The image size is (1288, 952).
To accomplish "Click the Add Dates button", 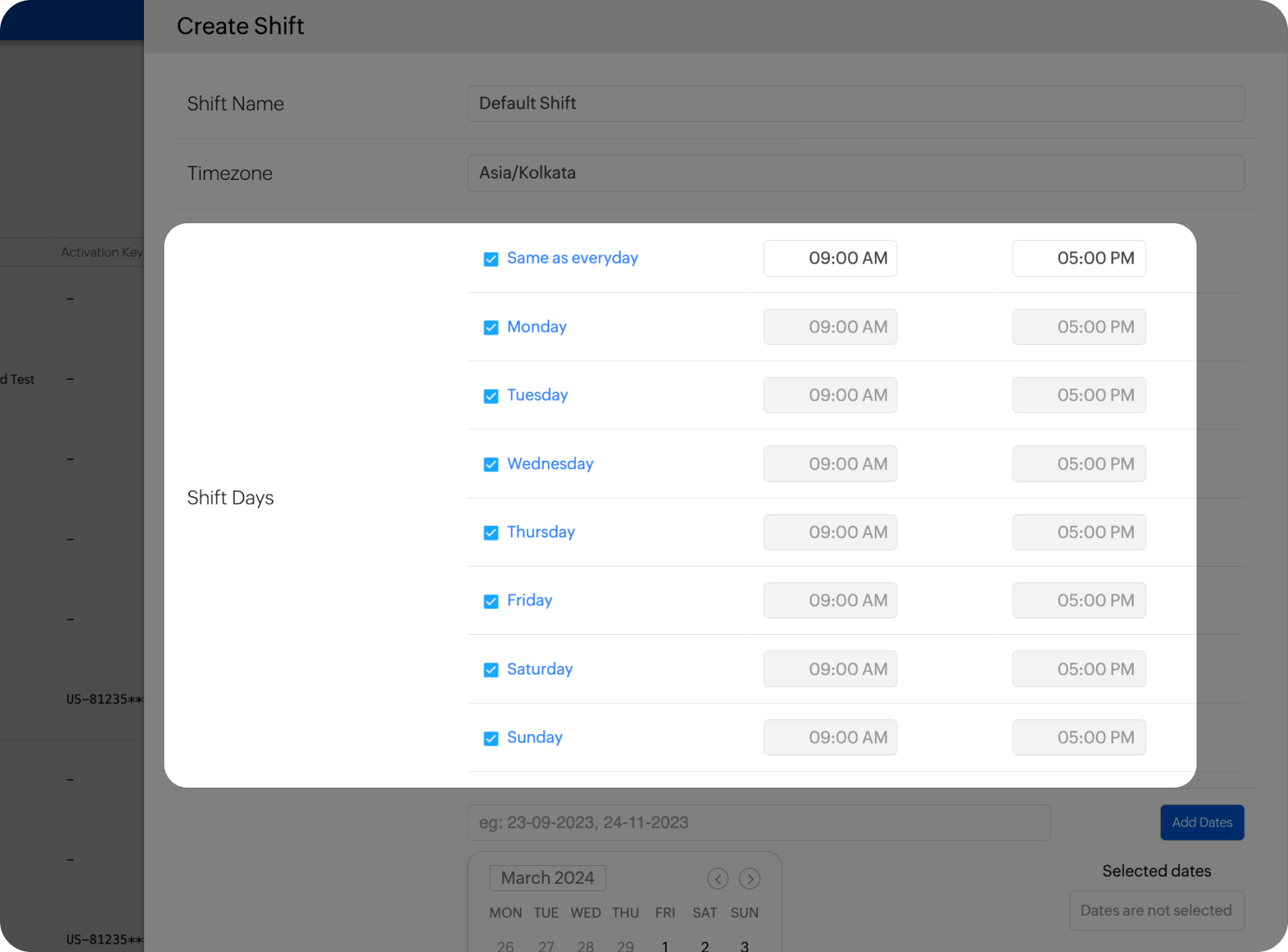I will pyautogui.click(x=1202, y=823).
